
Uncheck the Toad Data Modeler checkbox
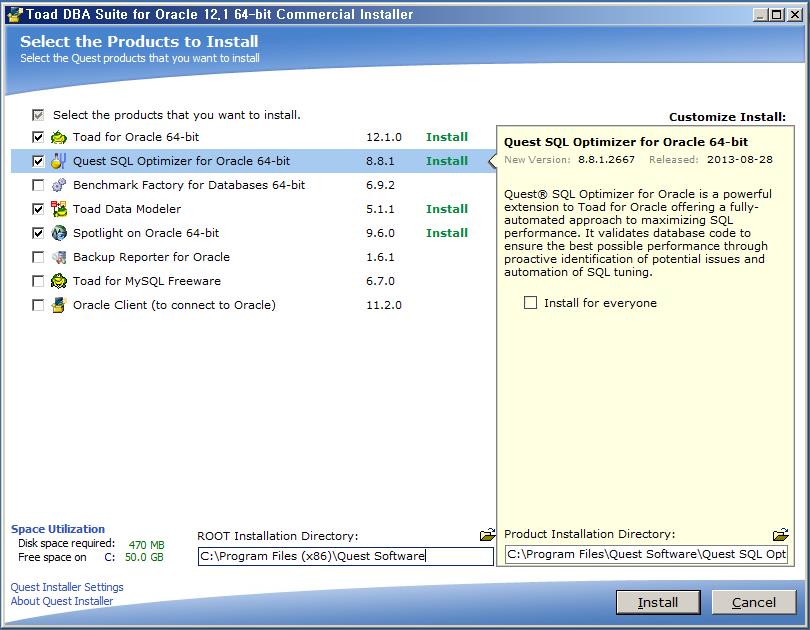[38, 209]
